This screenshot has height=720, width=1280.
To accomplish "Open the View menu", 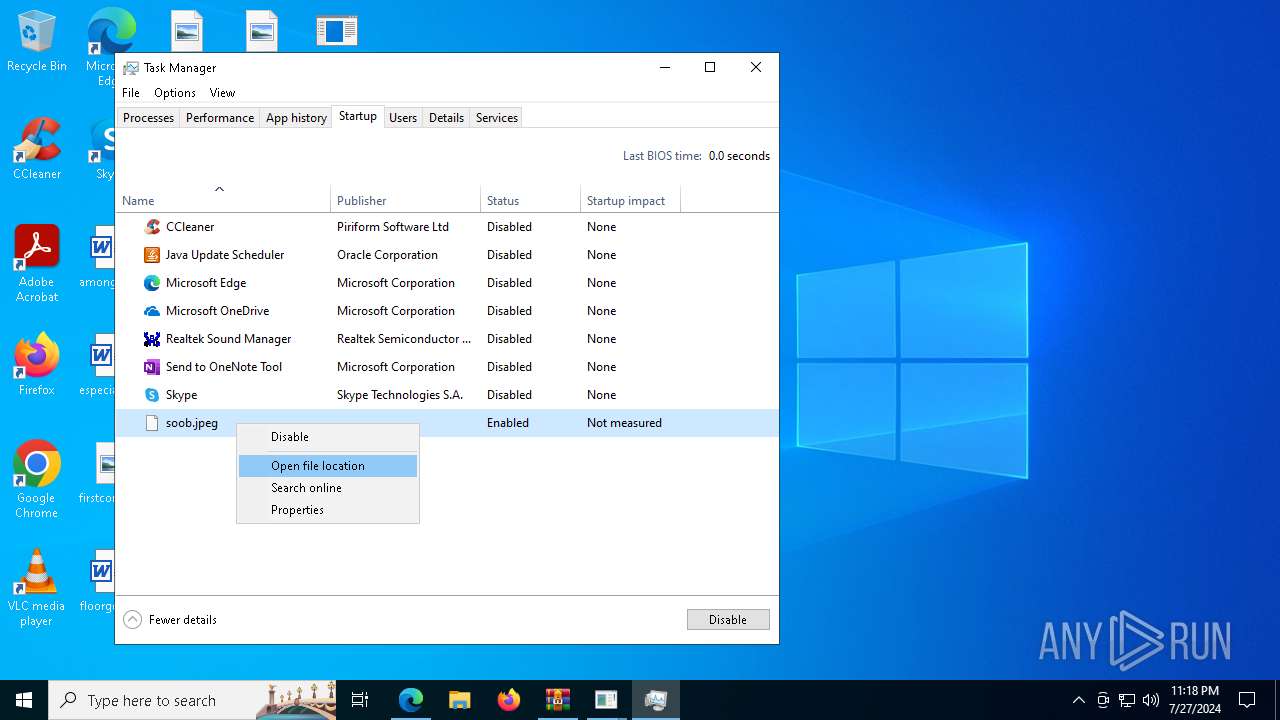I will 222,93.
